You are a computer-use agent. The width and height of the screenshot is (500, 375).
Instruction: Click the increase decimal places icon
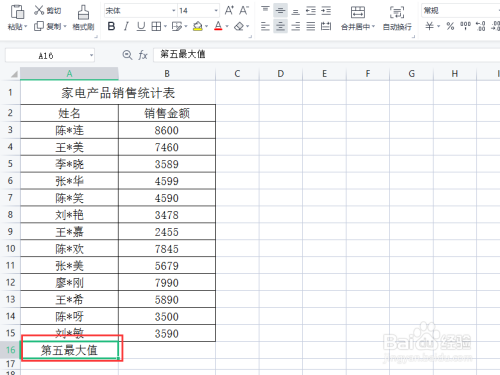(480, 26)
